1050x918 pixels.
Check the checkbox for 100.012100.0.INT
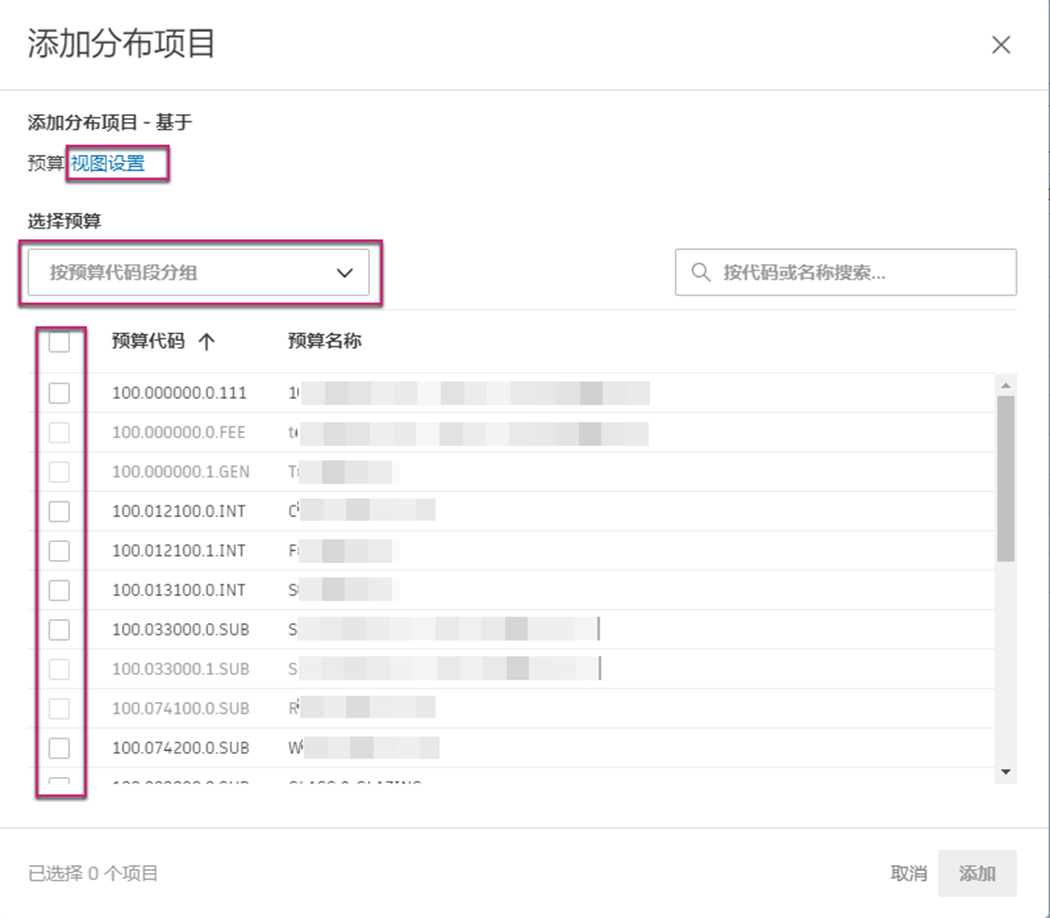click(x=60, y=511)
